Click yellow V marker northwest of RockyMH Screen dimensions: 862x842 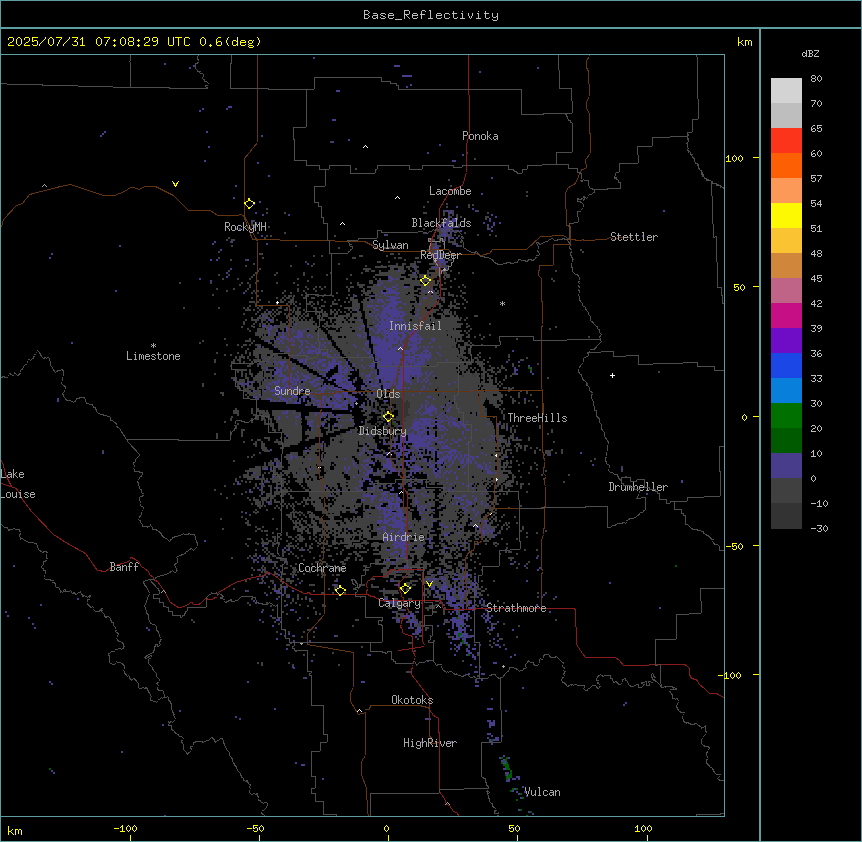175,184
